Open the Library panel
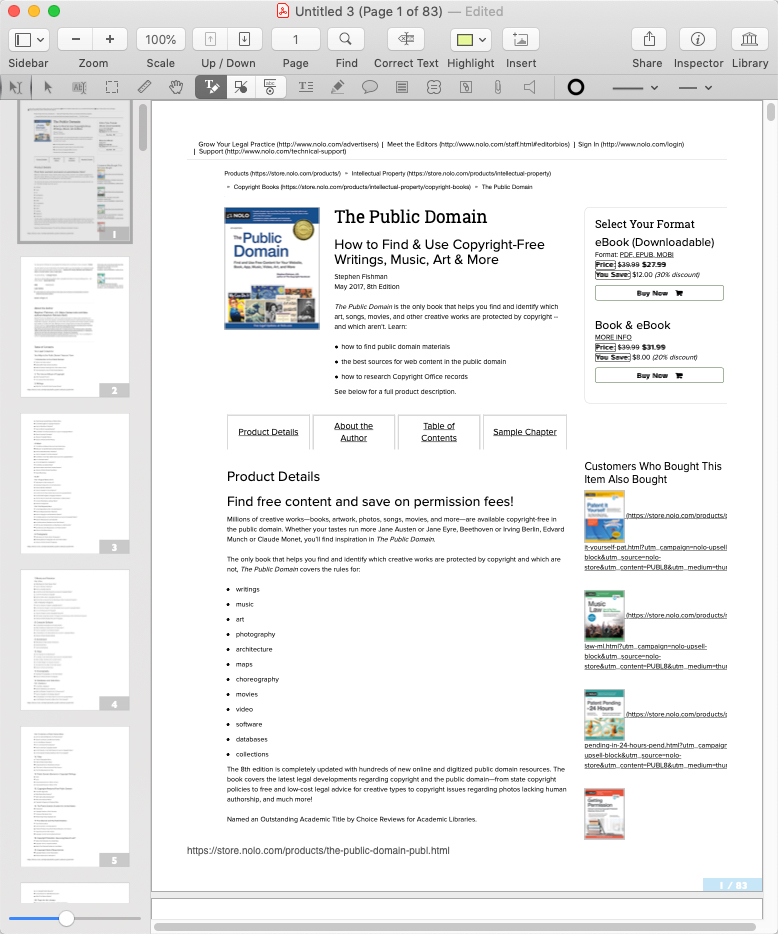Image resolution: width=778 pixels, height=934 pixels. 749,39
